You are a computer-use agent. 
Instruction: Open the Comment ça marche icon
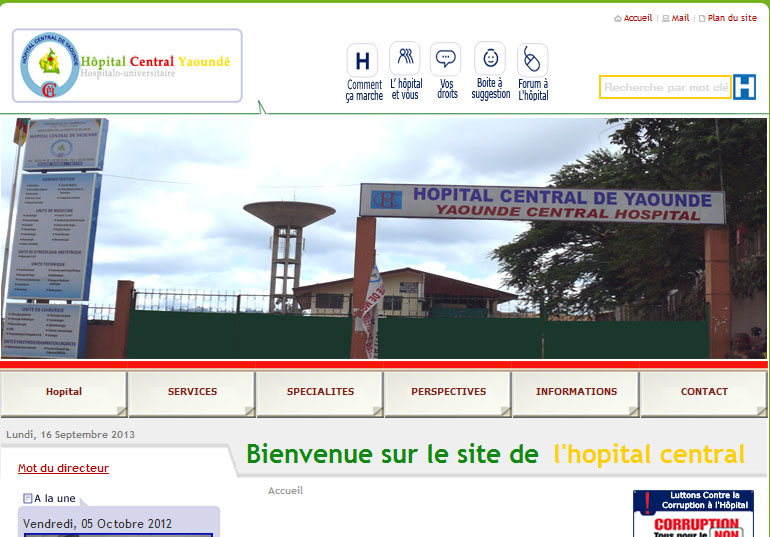[363, 60]
